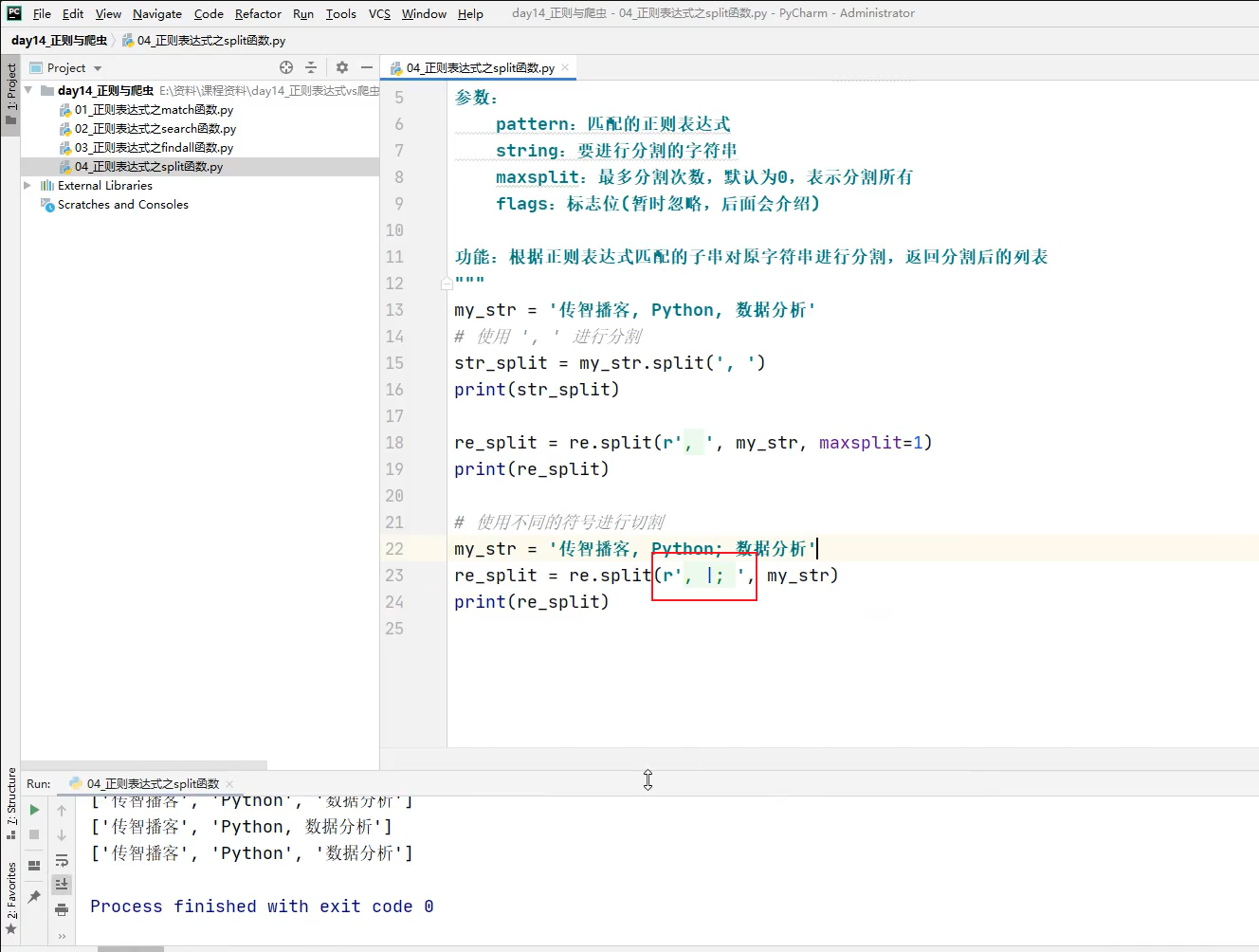Click 'Process finished with exit code 0' text

point(262,906)
